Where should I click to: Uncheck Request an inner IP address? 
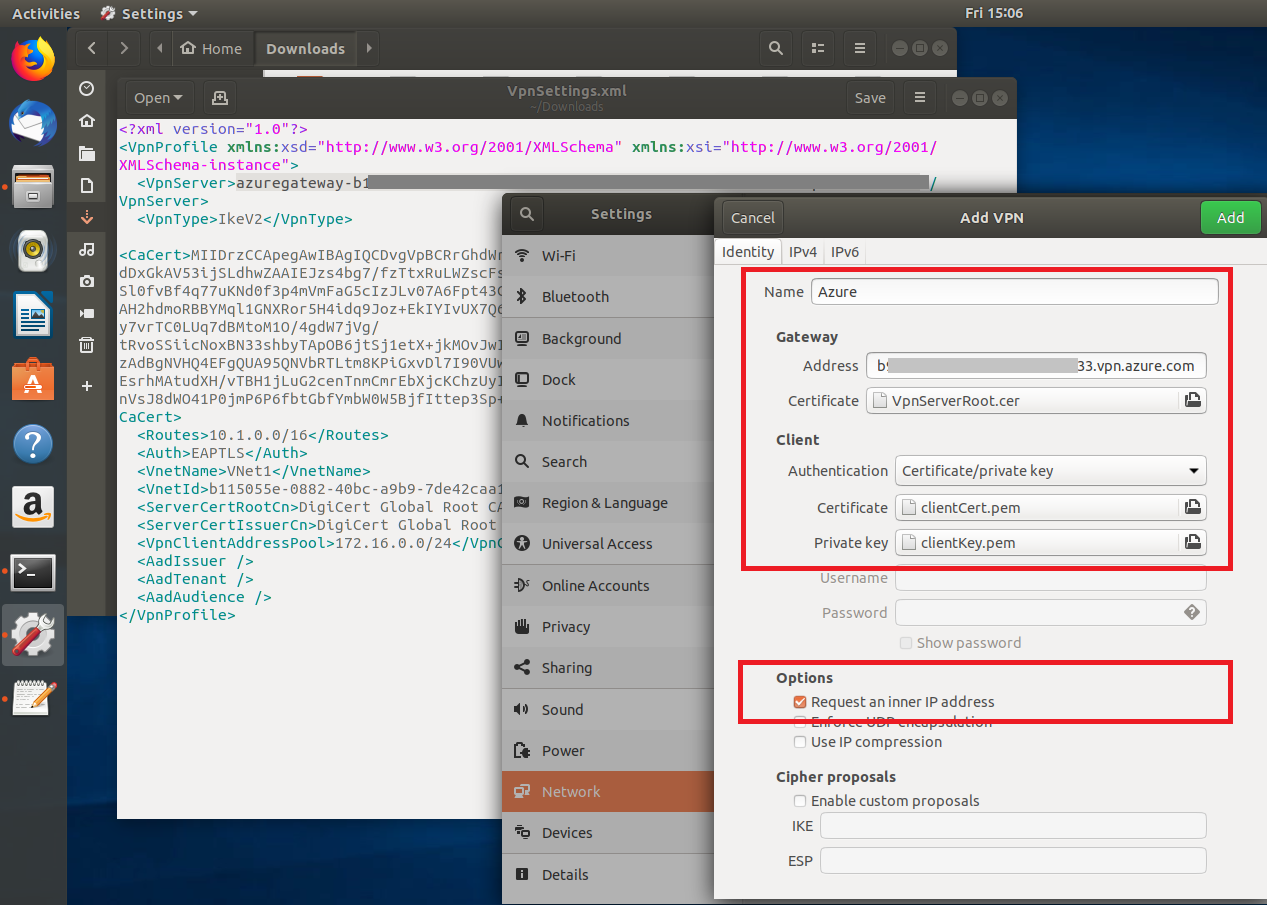[x=800, y=702]
